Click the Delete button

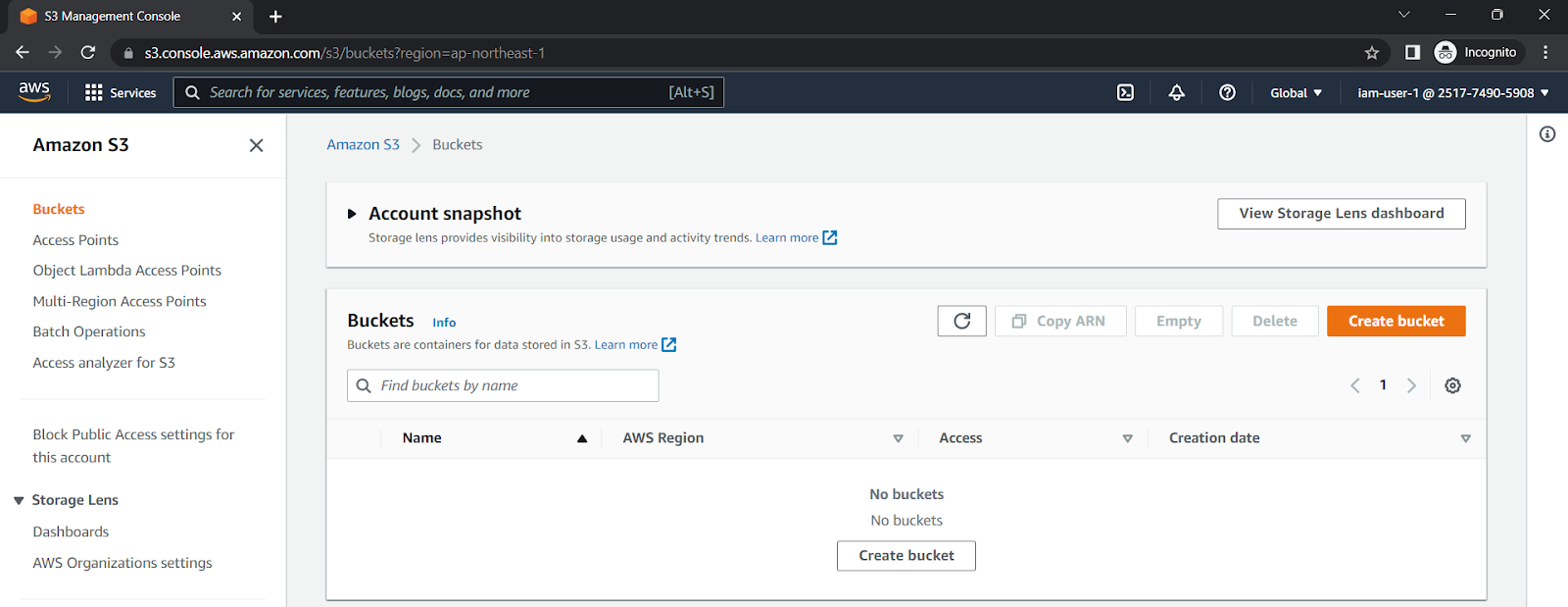1275,321
